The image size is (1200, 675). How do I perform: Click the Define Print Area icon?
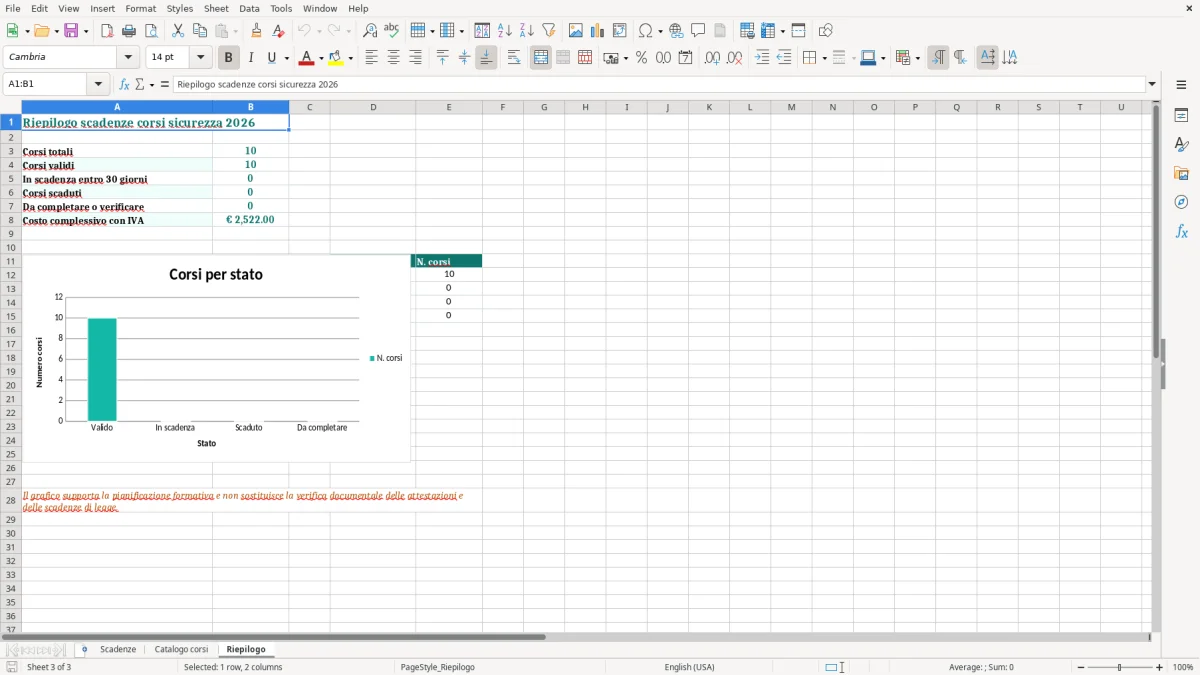(747, 31)
